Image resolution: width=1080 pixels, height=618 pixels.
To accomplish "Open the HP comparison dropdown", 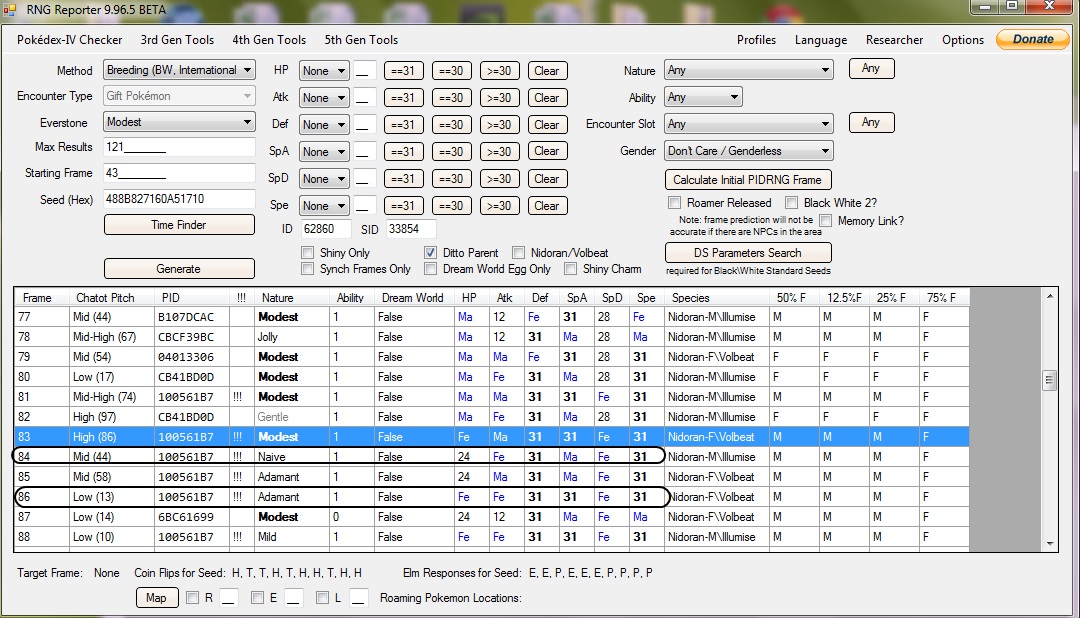I will click(x=324, y=71).
